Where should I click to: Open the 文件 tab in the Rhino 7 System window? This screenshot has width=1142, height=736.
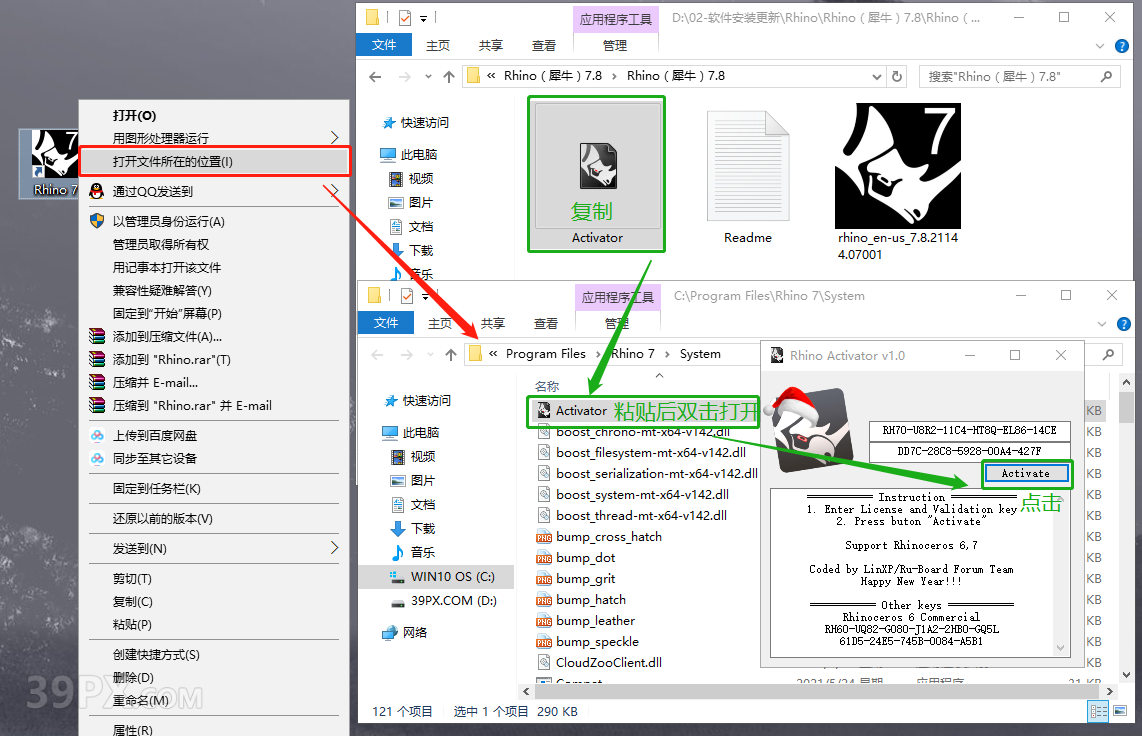coord(386,323)
